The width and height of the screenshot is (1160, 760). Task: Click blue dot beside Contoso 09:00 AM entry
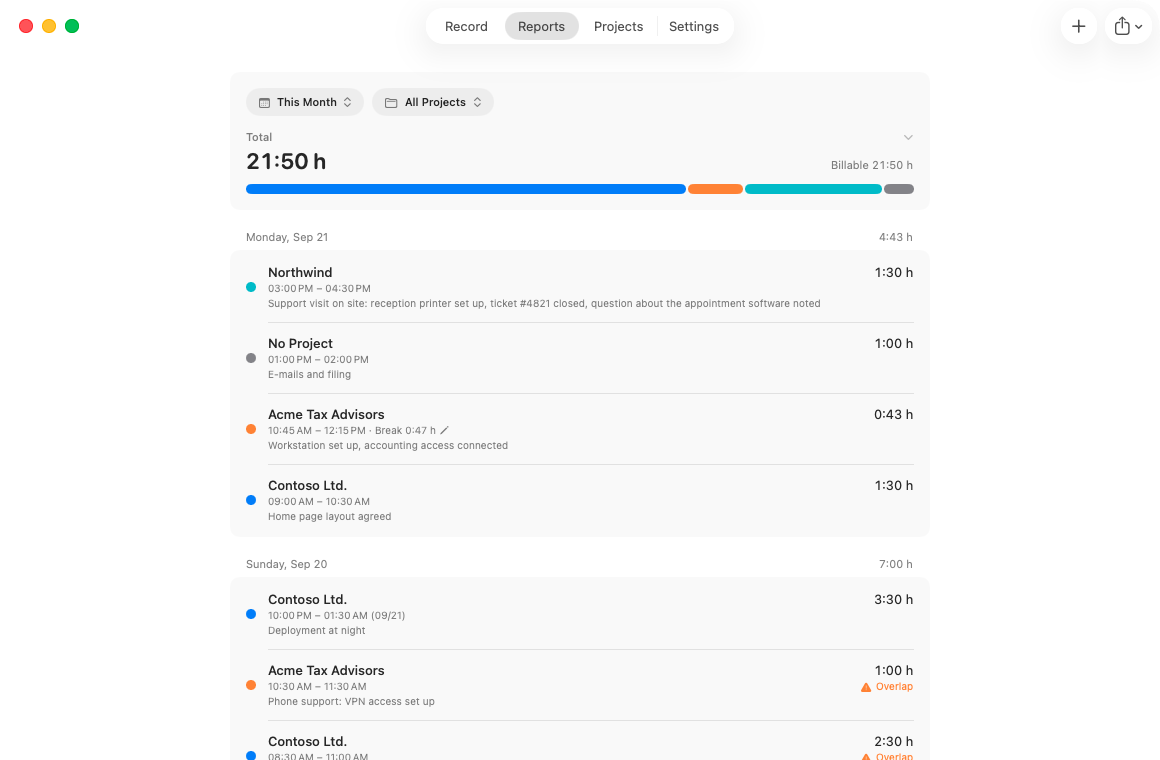(x=251, y=500)
